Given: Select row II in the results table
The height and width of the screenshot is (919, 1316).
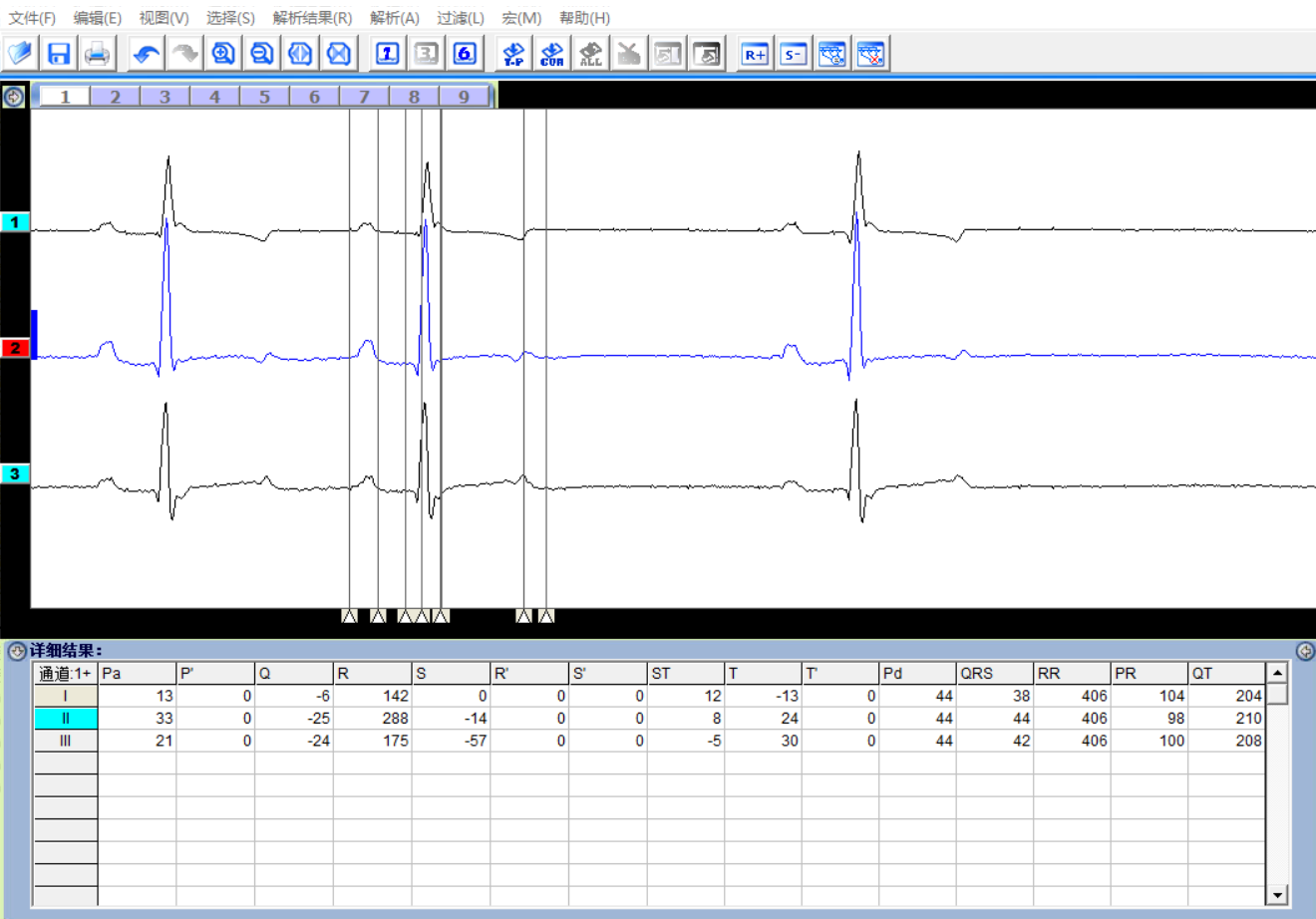Looking at the screenshot, I should (66, 718).
